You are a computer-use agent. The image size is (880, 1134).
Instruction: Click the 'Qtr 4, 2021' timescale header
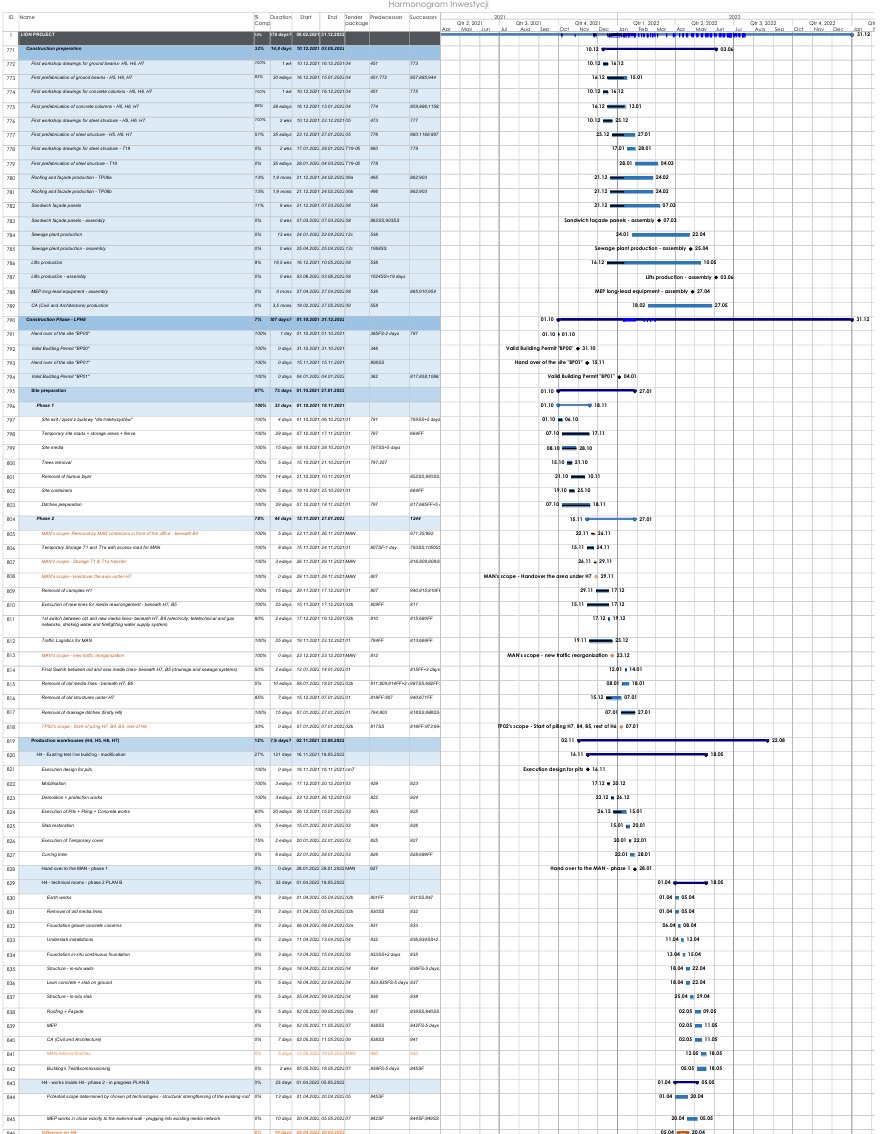[587, 23]
